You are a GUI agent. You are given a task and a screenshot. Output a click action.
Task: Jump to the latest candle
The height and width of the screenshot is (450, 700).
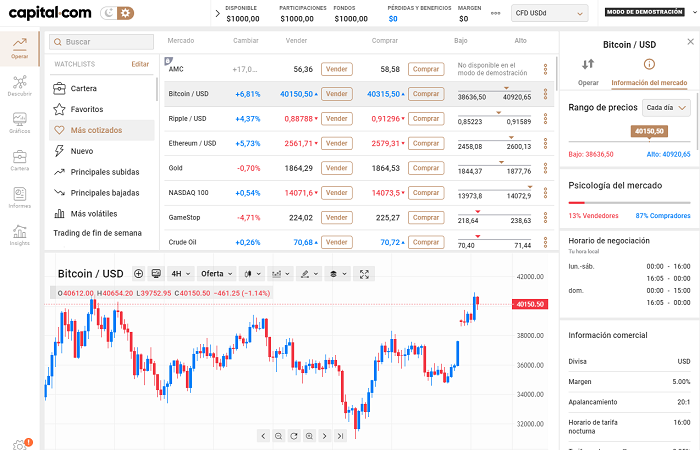(340, 436)
